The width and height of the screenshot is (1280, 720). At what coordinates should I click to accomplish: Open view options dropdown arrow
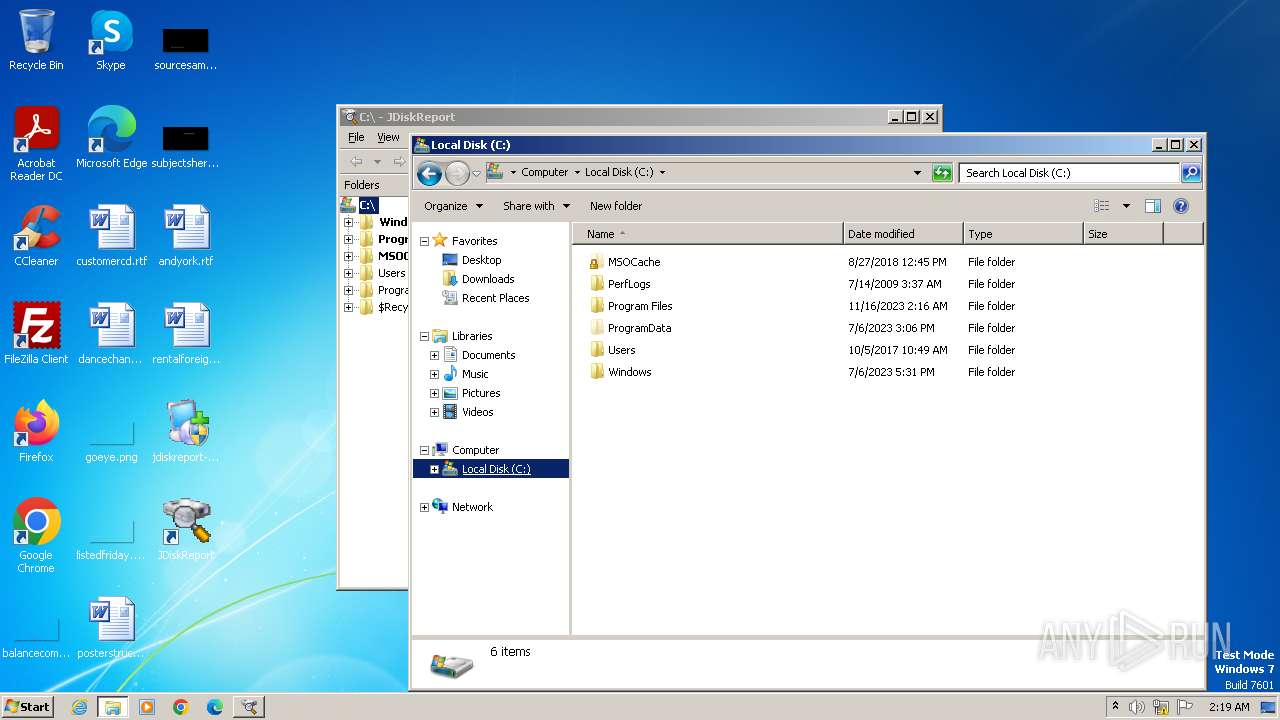click(x=1126, y=206)
